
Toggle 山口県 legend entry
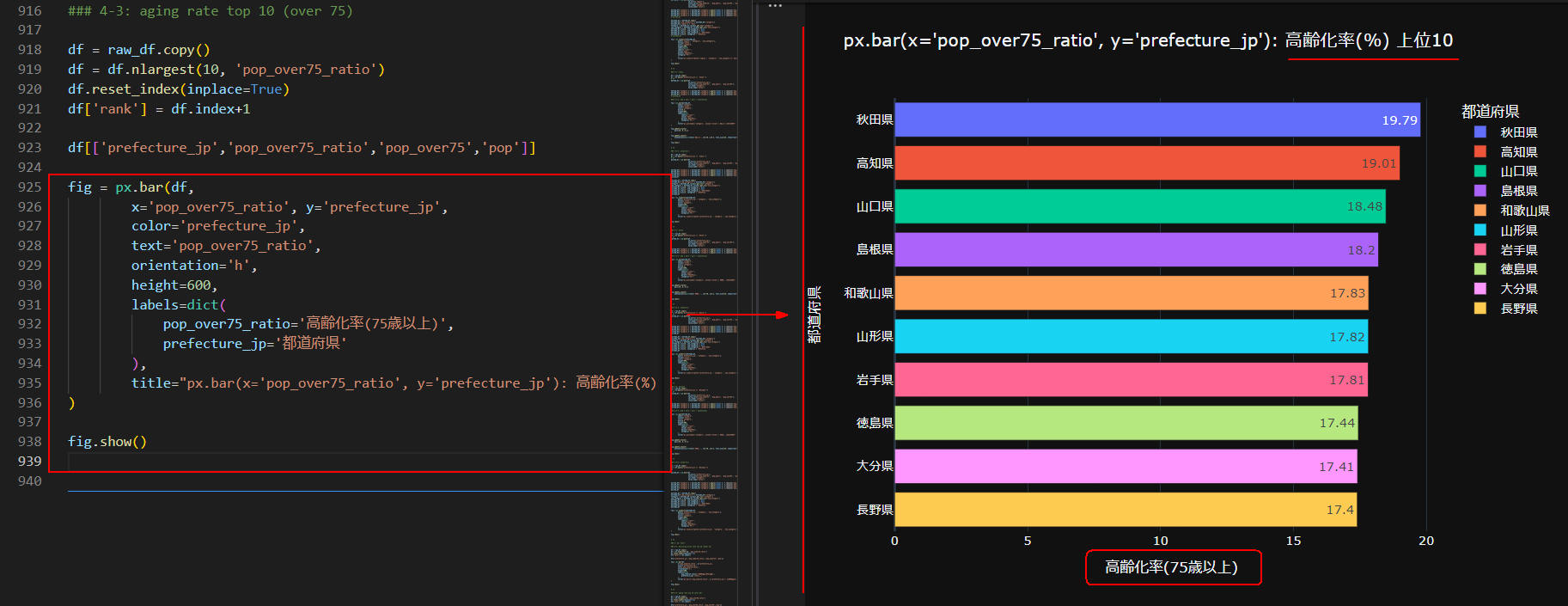point(1505,171)
